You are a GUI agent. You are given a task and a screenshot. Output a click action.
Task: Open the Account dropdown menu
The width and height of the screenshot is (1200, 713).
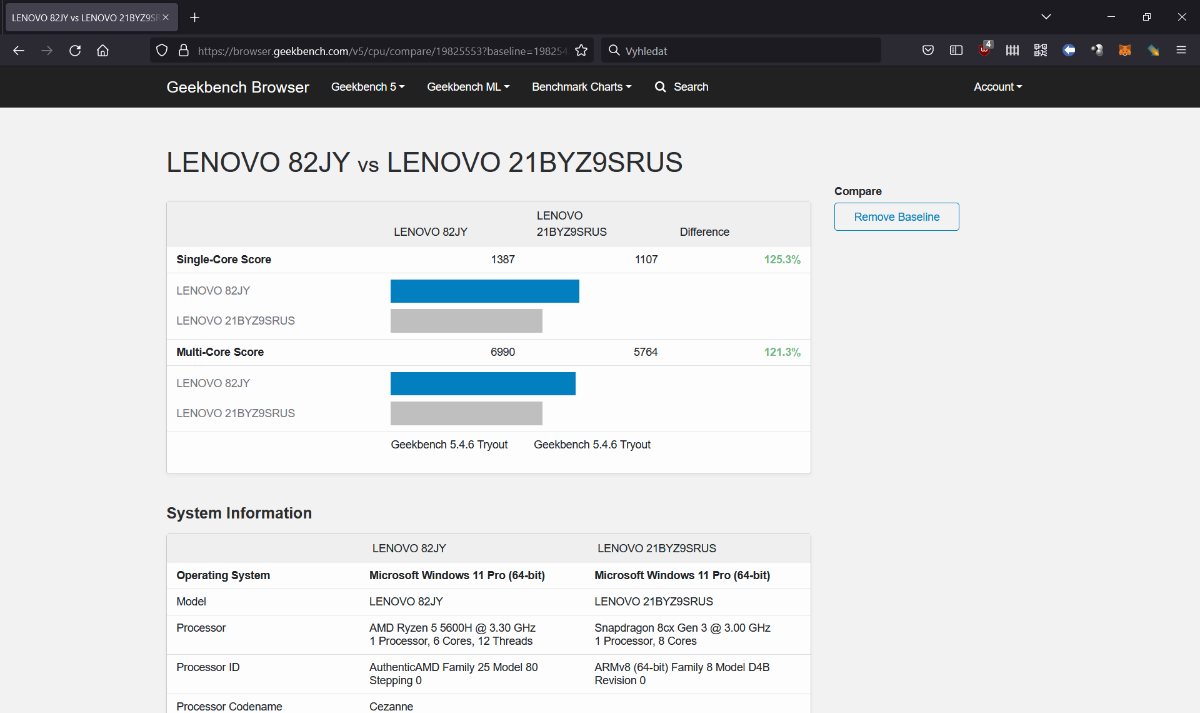click(997, 87)
